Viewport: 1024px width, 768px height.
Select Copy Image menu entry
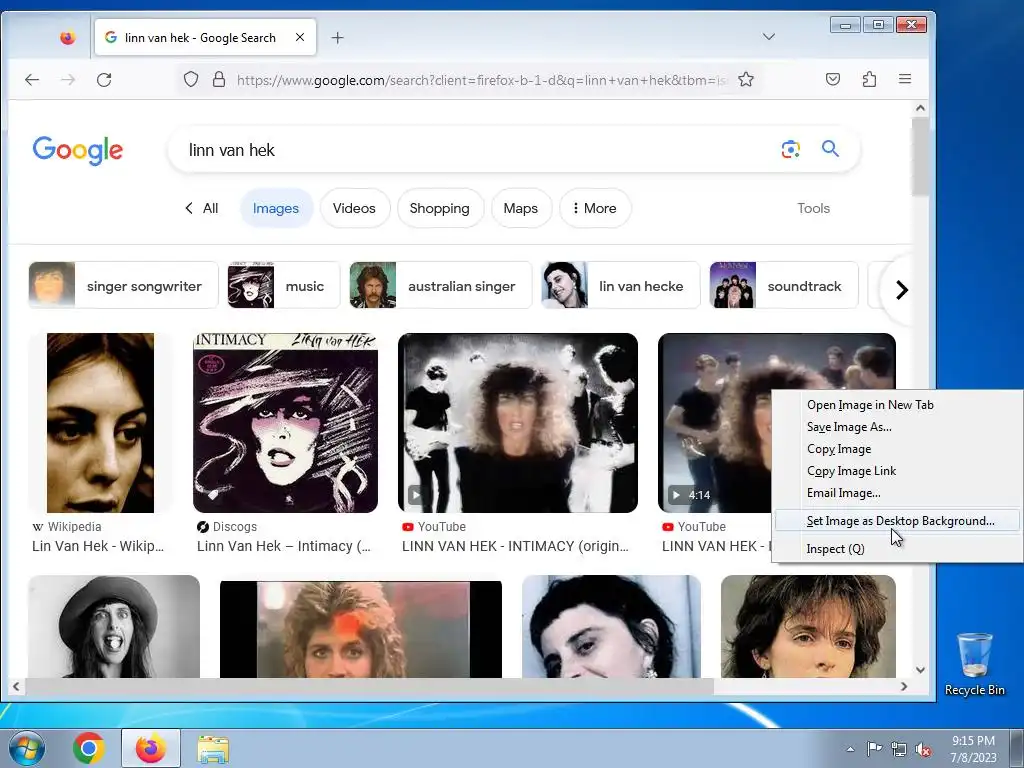pyautogui.click(x=839, y=449)
